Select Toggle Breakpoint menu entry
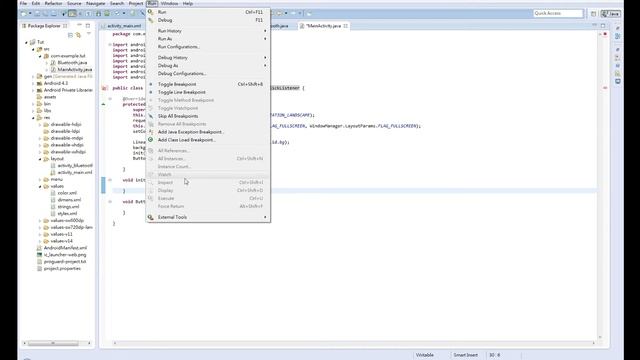The height and width of the screenshot is (360, 640). pos(208,84)
